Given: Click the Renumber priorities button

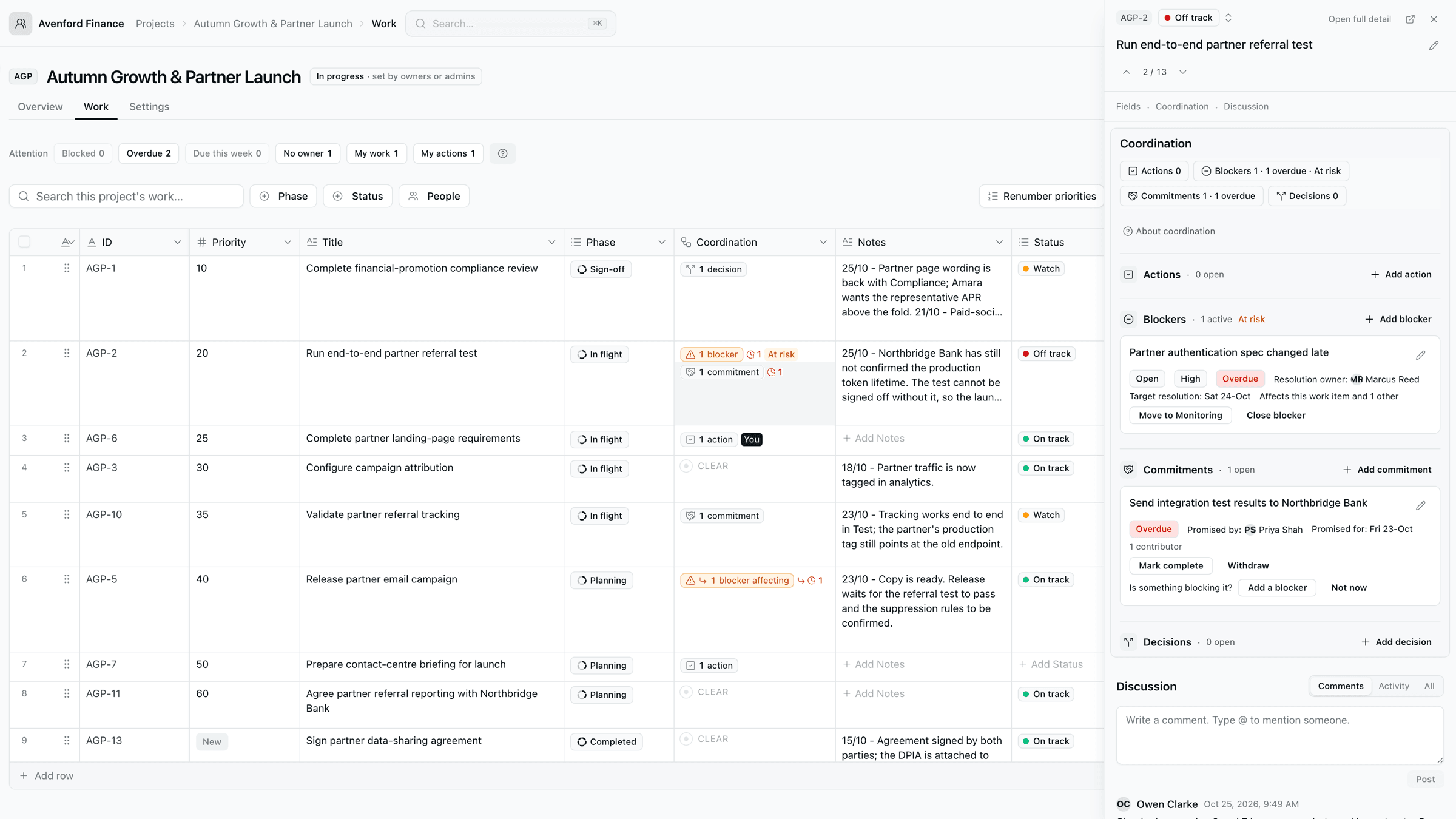Looking at the screenshot, I should coord(1042,196).
